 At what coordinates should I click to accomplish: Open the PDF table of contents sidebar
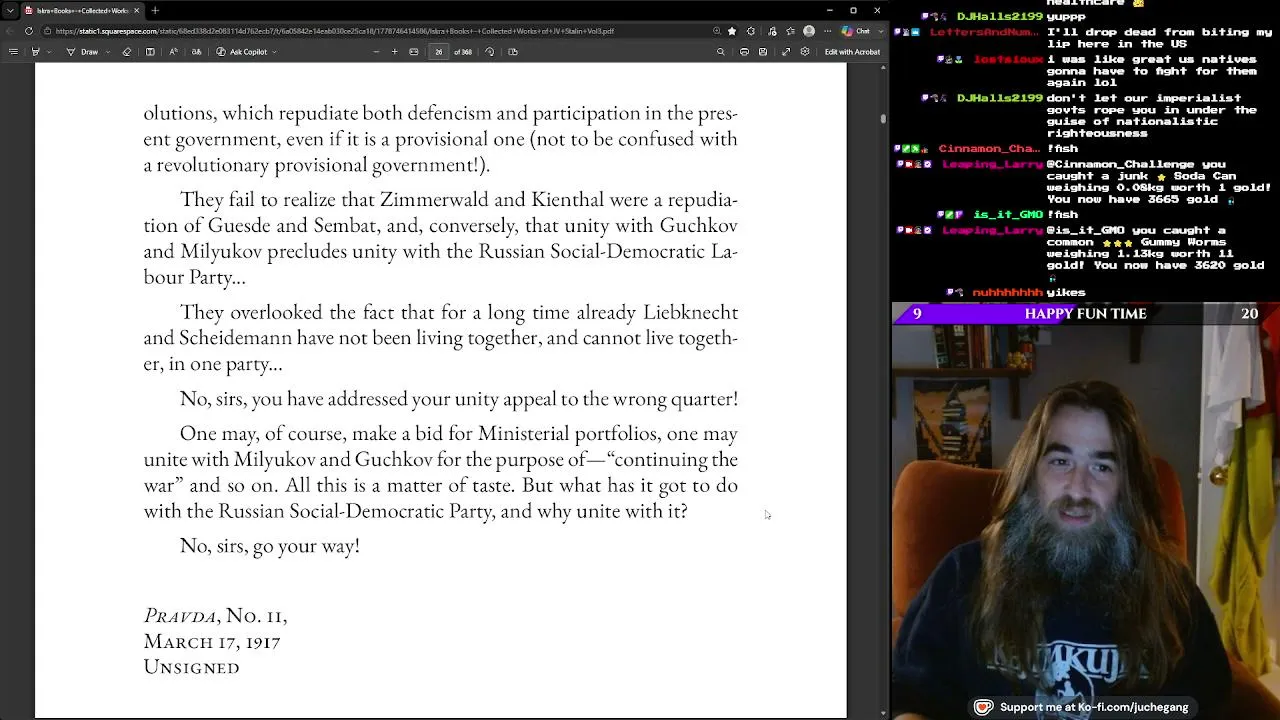[x=13, y=52]
